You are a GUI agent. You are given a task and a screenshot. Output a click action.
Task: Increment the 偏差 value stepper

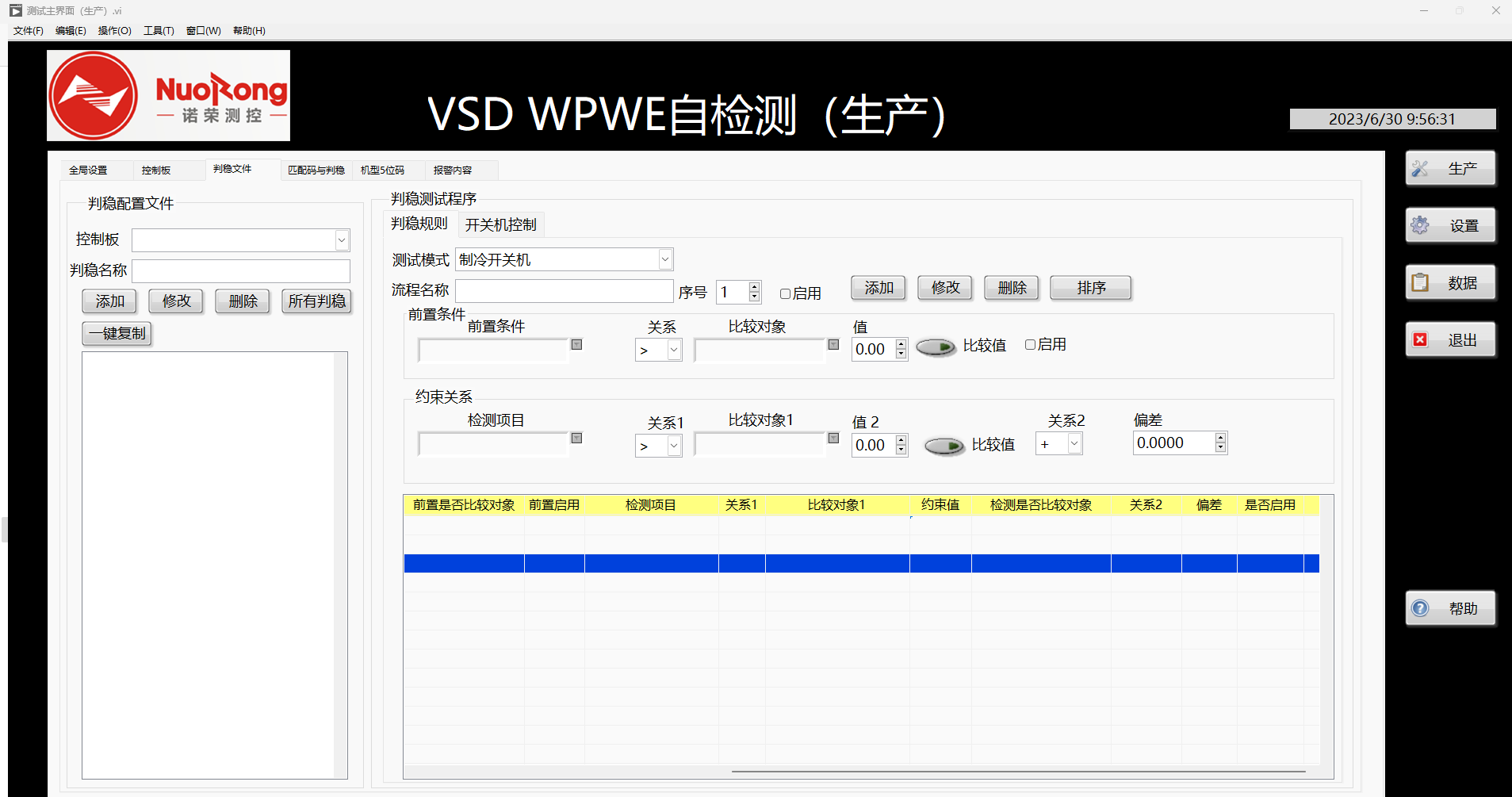(x=1220, y=438)
